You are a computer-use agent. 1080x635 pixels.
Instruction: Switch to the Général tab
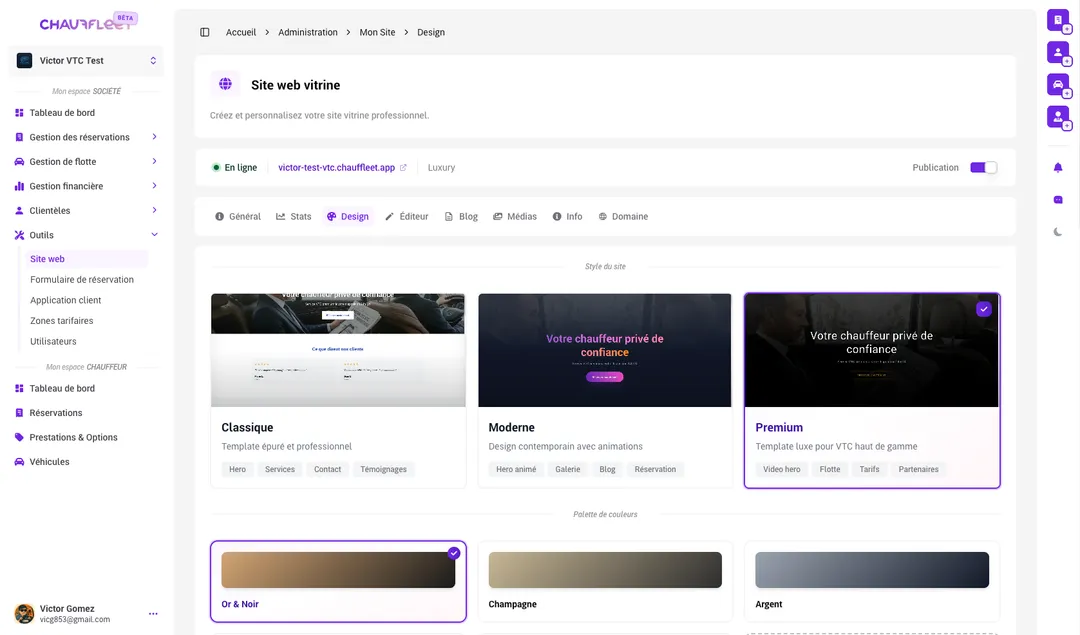(238, 216)
